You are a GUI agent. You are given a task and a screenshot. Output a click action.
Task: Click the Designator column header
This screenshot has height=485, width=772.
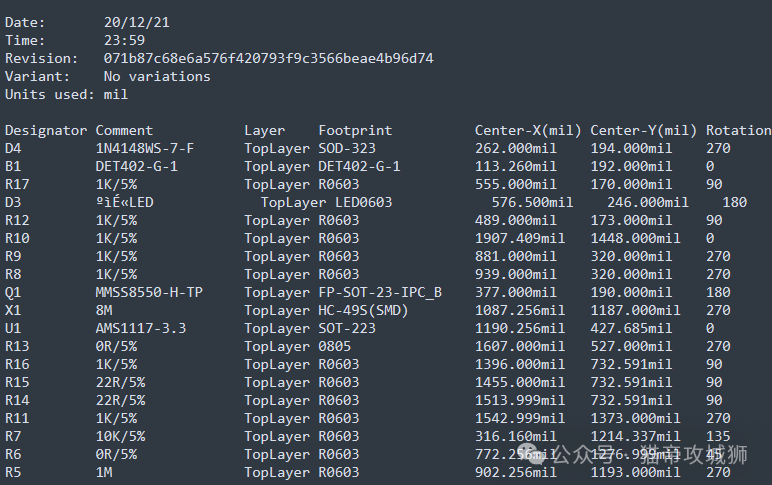click(46, 130)
